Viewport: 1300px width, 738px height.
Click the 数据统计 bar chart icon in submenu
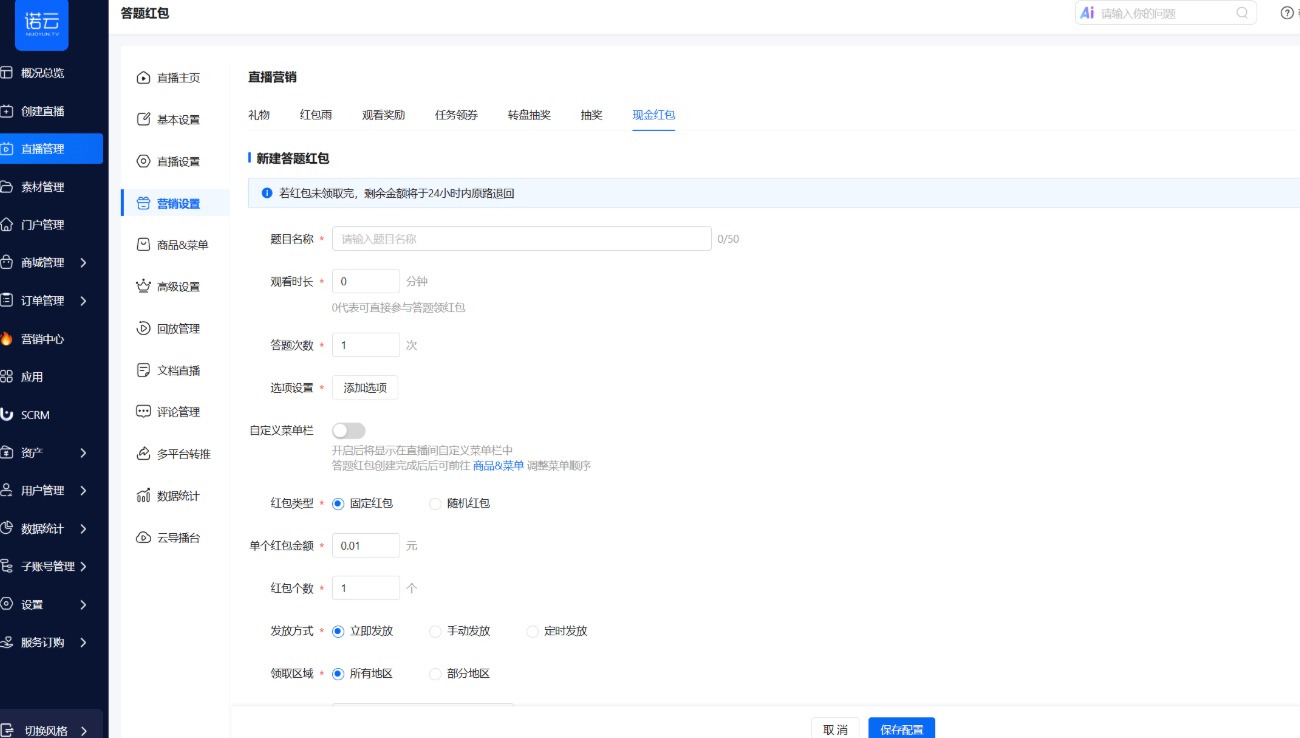(x=143, y=496)
